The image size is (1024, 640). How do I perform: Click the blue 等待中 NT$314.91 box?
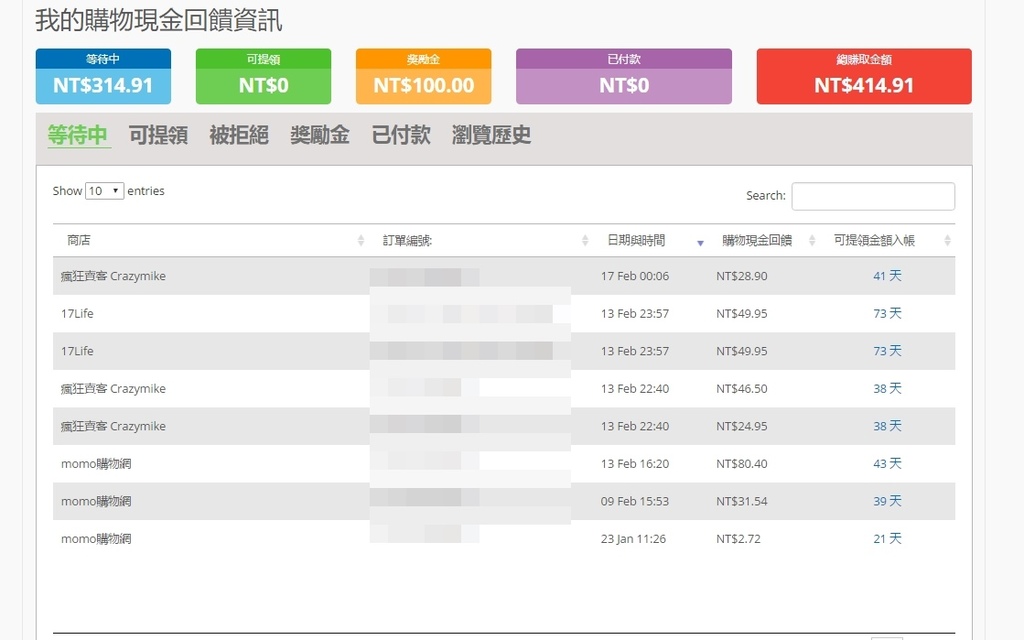(x=103, y=77)
